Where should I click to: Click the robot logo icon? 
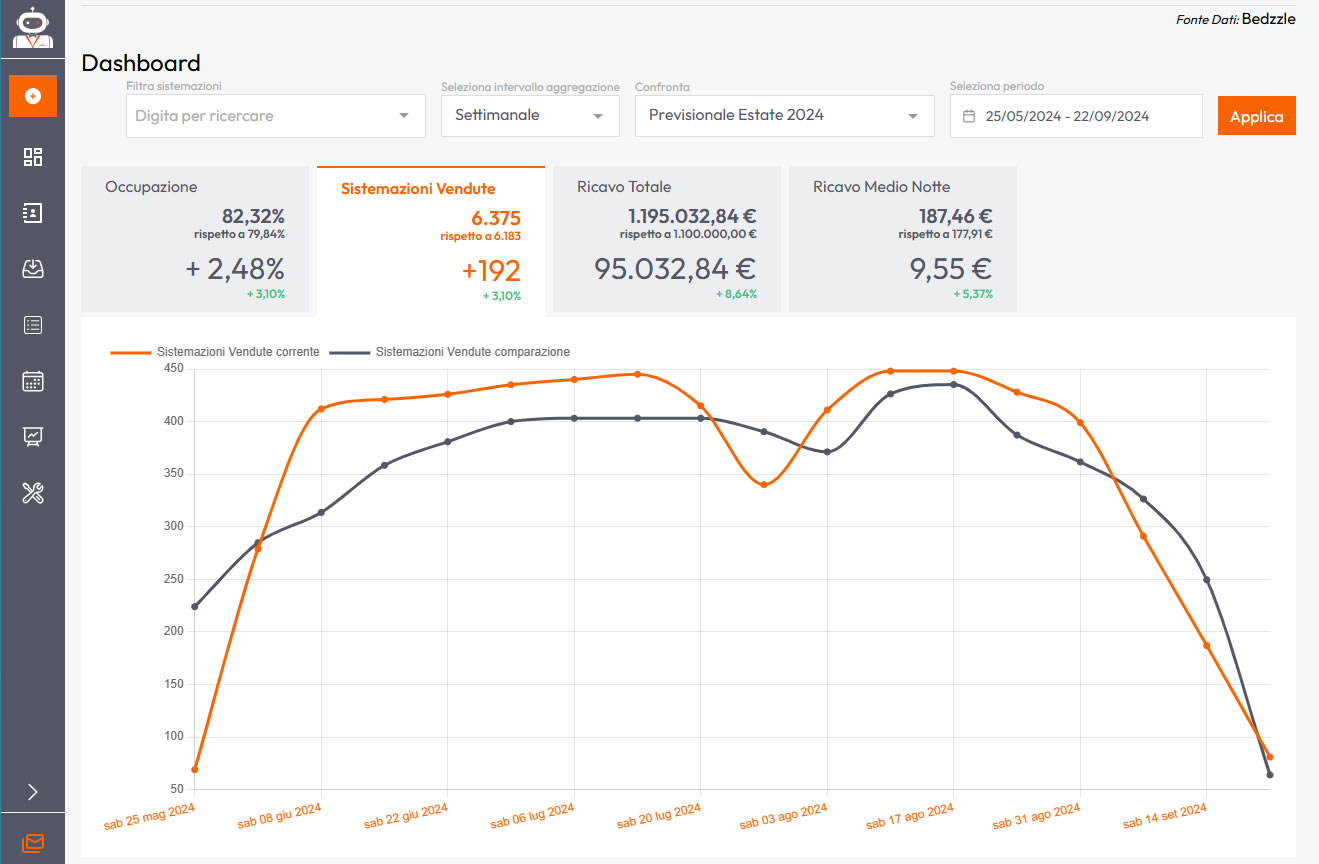click(32, 27)
